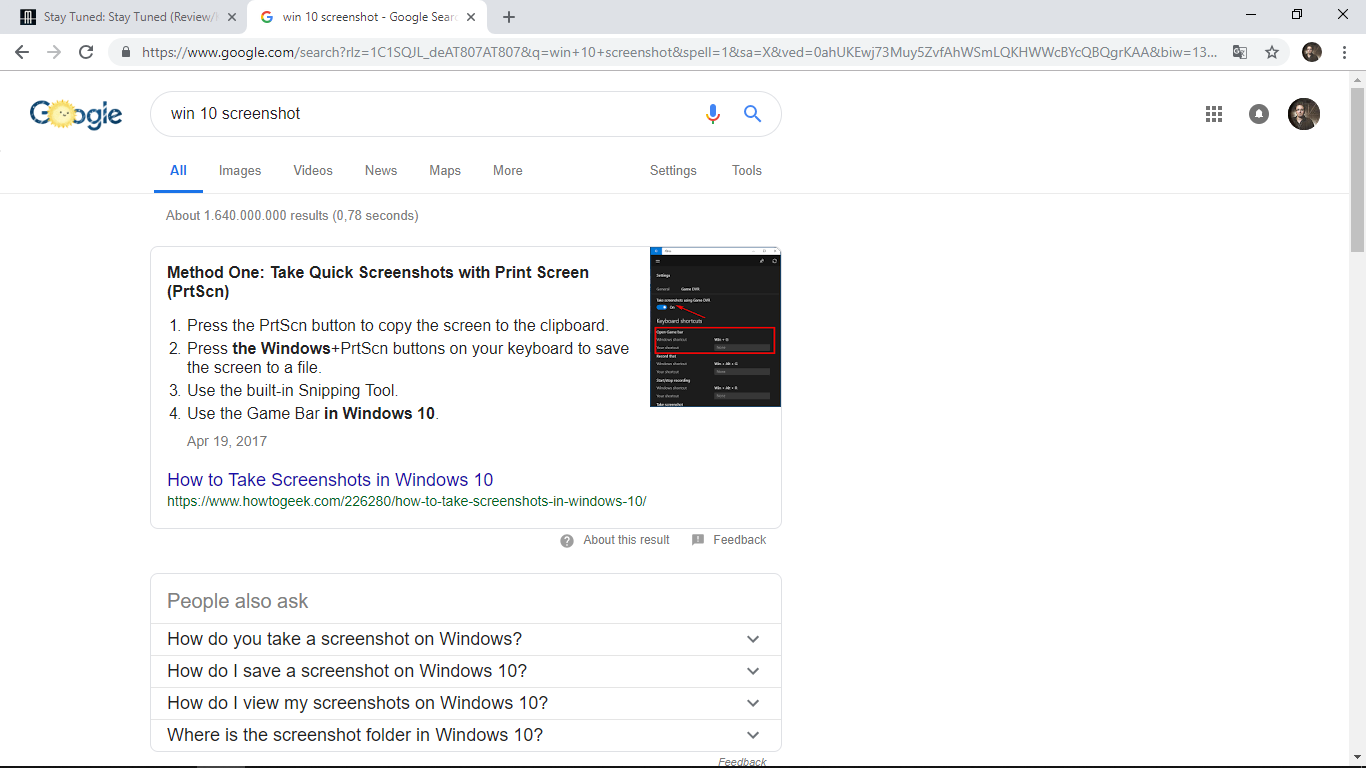Click the magnifier search button
The height and width of the screenshot is (768, 1366).
(753, 114)
